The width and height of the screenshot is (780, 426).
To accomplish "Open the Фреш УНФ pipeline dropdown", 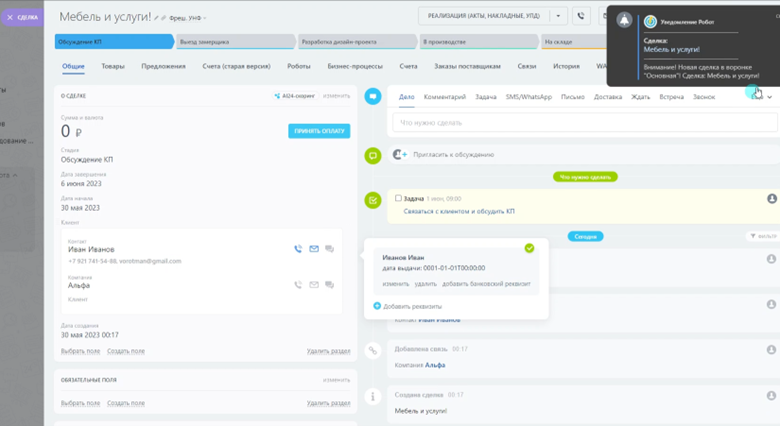I will (x=188, y=18).
